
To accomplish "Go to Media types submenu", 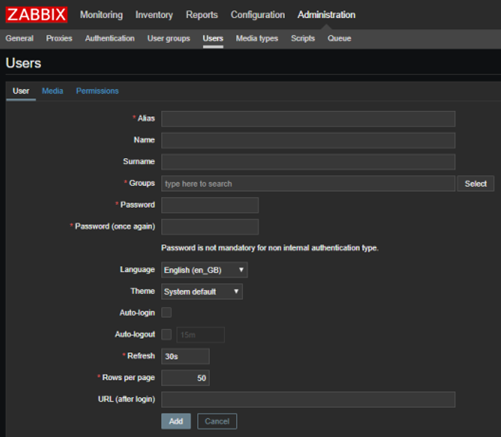I will 257,38.
